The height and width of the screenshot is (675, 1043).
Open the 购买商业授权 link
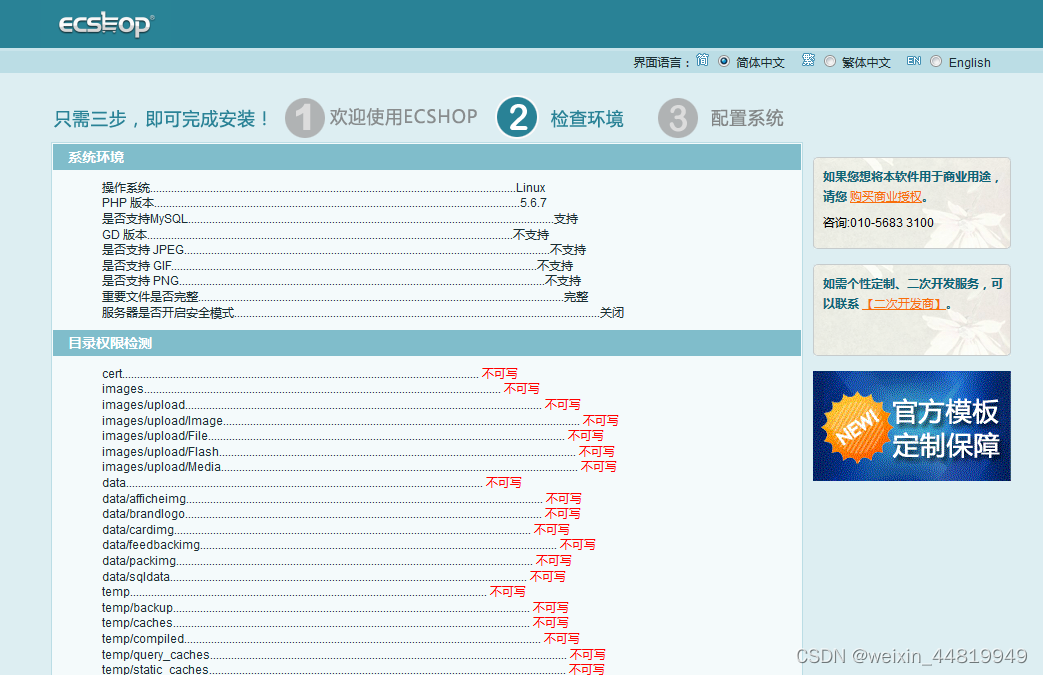tap(885, 197)
